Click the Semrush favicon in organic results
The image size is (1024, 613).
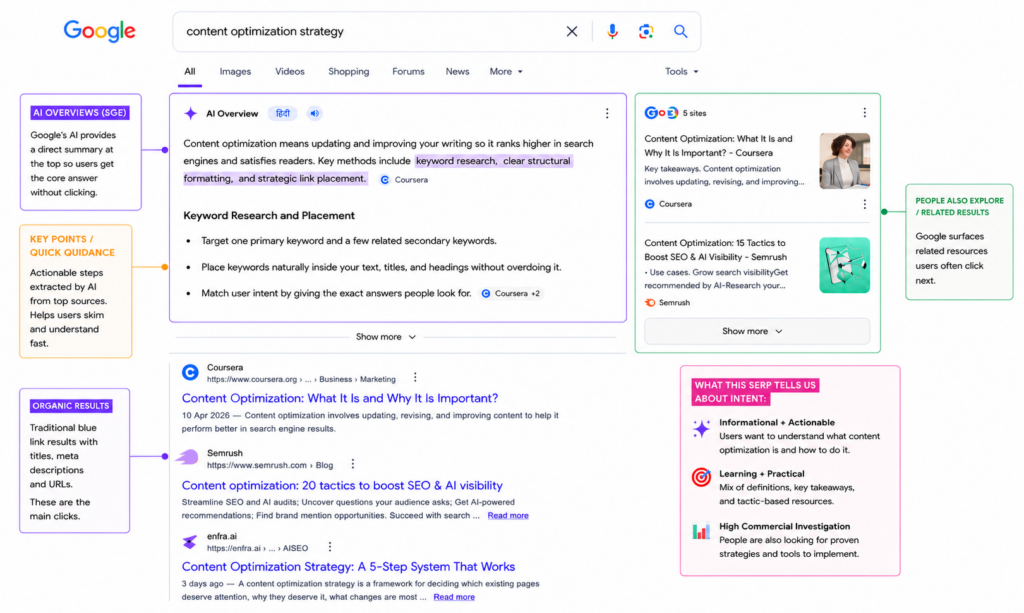point(188,457)
